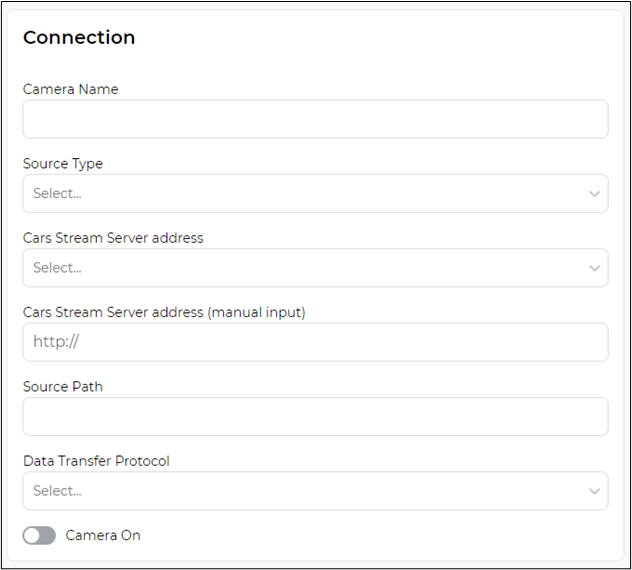
Task: Click the Source Type label
Action: [63, 164]
